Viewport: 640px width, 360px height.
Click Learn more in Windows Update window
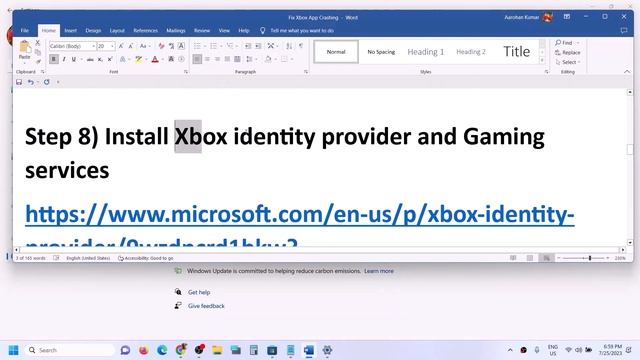click(379, 271)
